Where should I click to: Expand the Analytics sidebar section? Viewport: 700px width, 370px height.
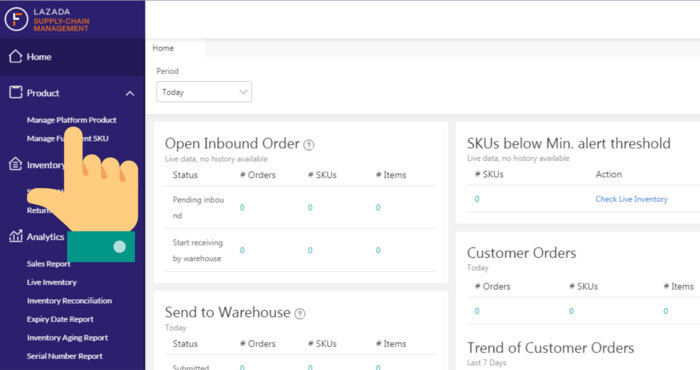click(x=45, y=237)
